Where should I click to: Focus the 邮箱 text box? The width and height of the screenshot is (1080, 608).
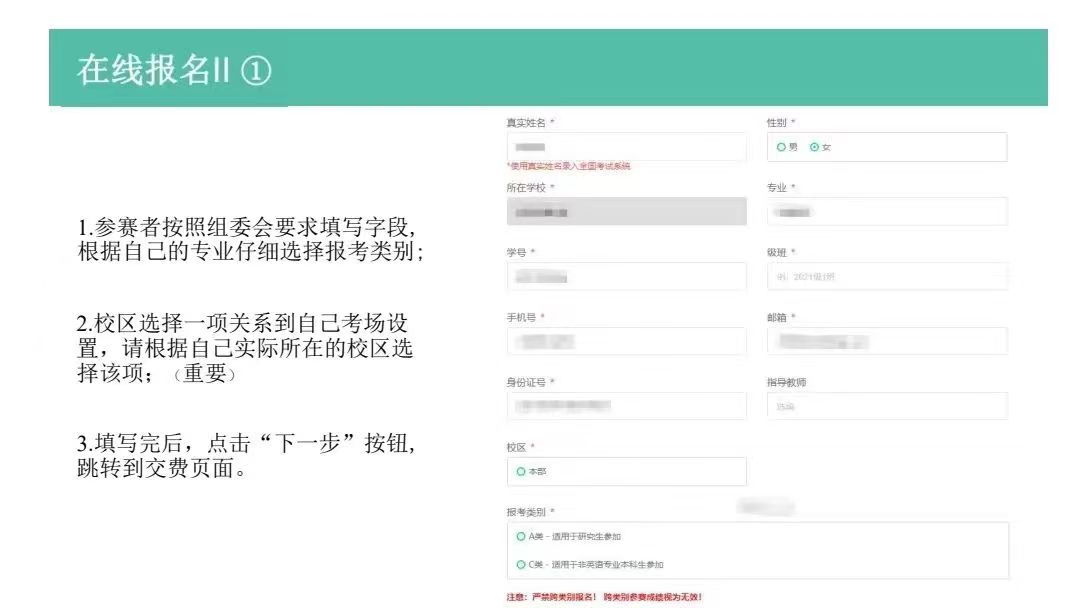point(887,341)
